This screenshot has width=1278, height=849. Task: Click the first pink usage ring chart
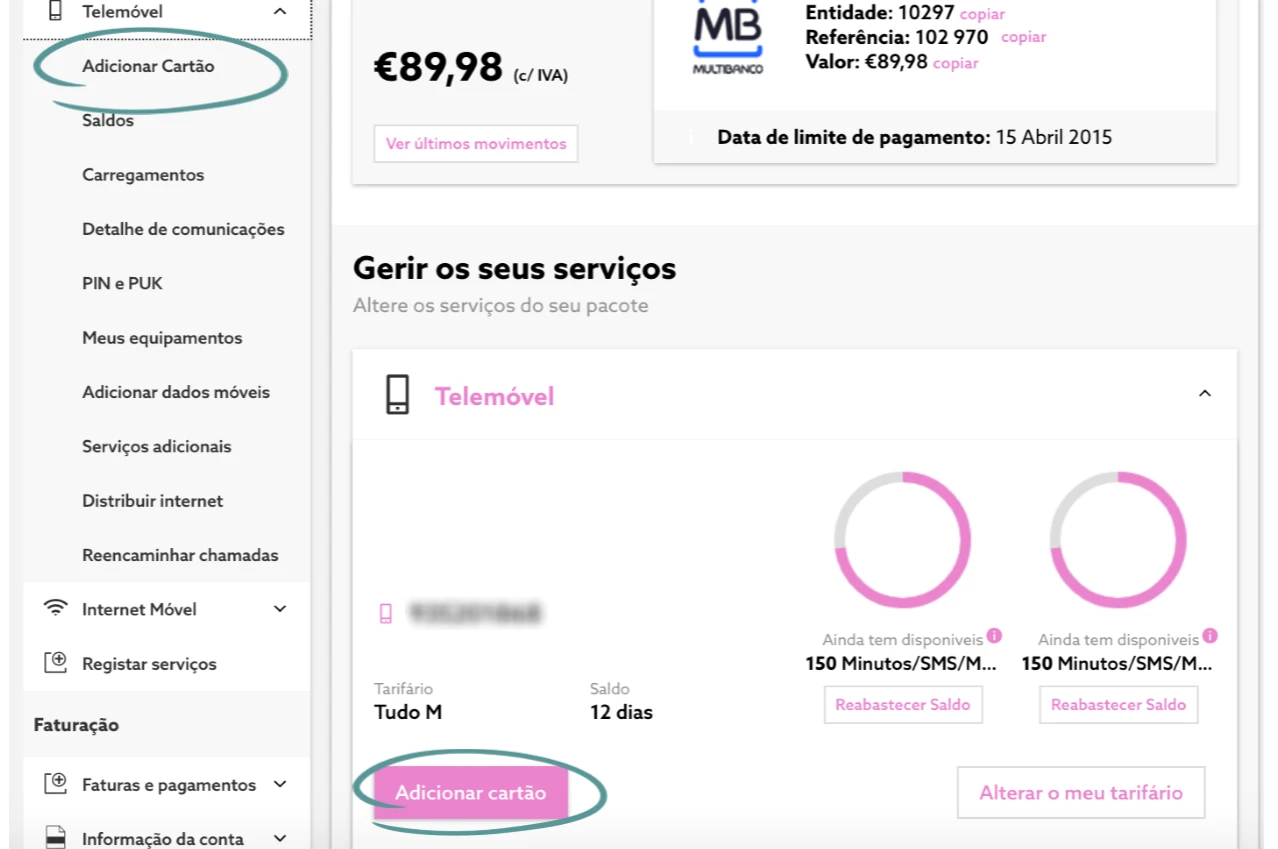(903, 540)
